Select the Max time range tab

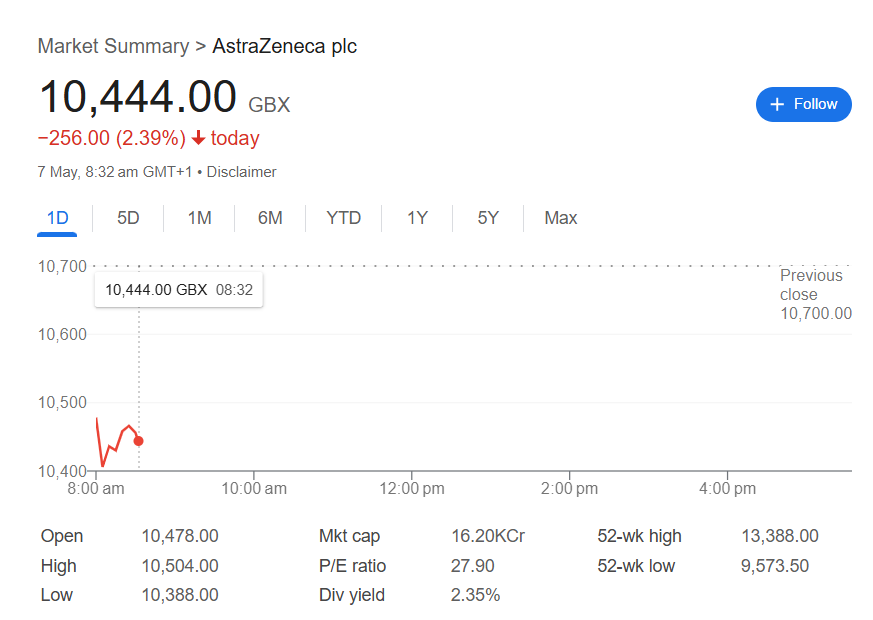click(x=561, y=218)
